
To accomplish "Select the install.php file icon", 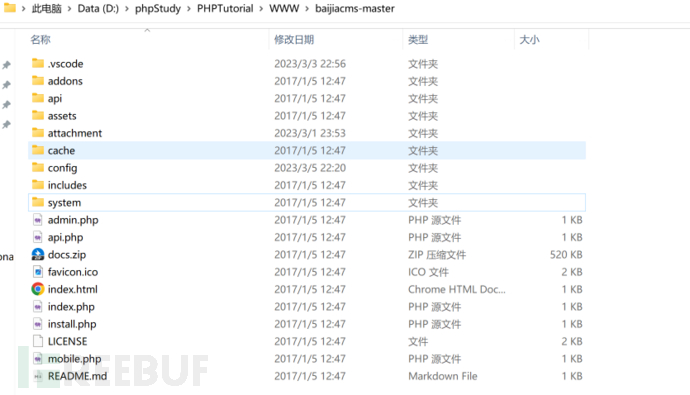I will (x=38, y=324).
